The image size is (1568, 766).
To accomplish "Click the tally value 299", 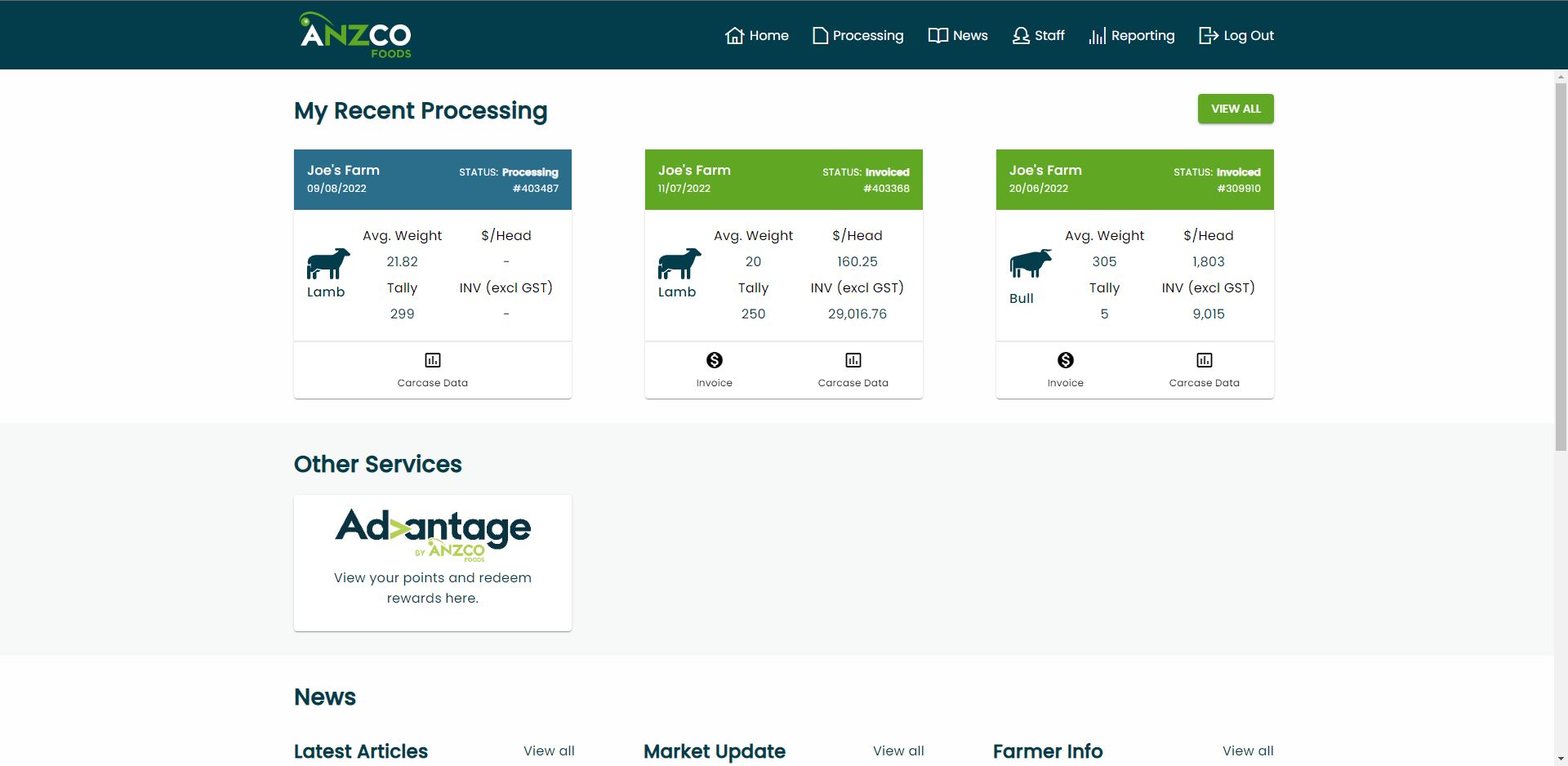I will tap(403, 314).
